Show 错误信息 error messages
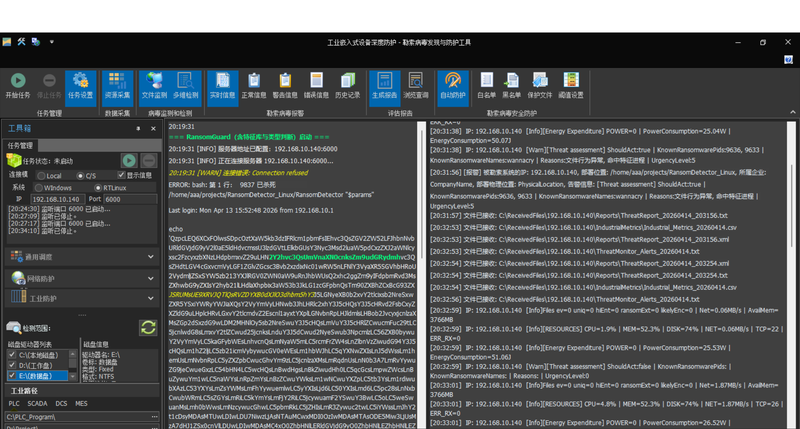 (316, 86)
